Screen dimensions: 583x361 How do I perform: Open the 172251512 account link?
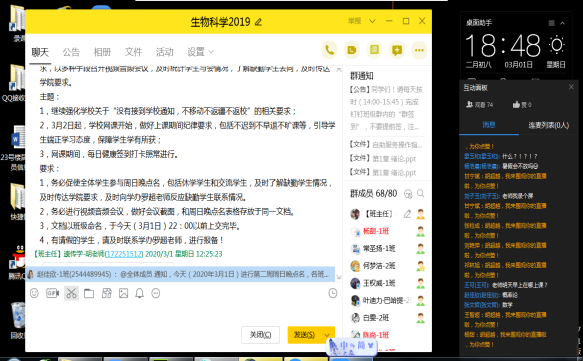(124, 254)
